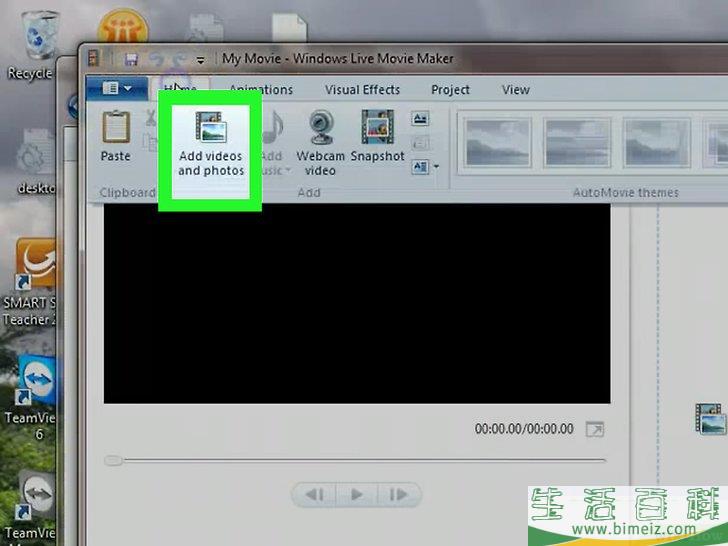
Task: Select the first AutoMovie theme thumbnail
Action: point(497,142)
